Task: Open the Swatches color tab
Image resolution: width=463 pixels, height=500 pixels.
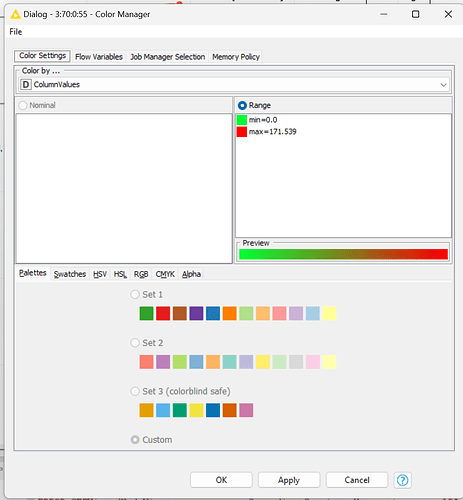Action: tap(70, 274)
